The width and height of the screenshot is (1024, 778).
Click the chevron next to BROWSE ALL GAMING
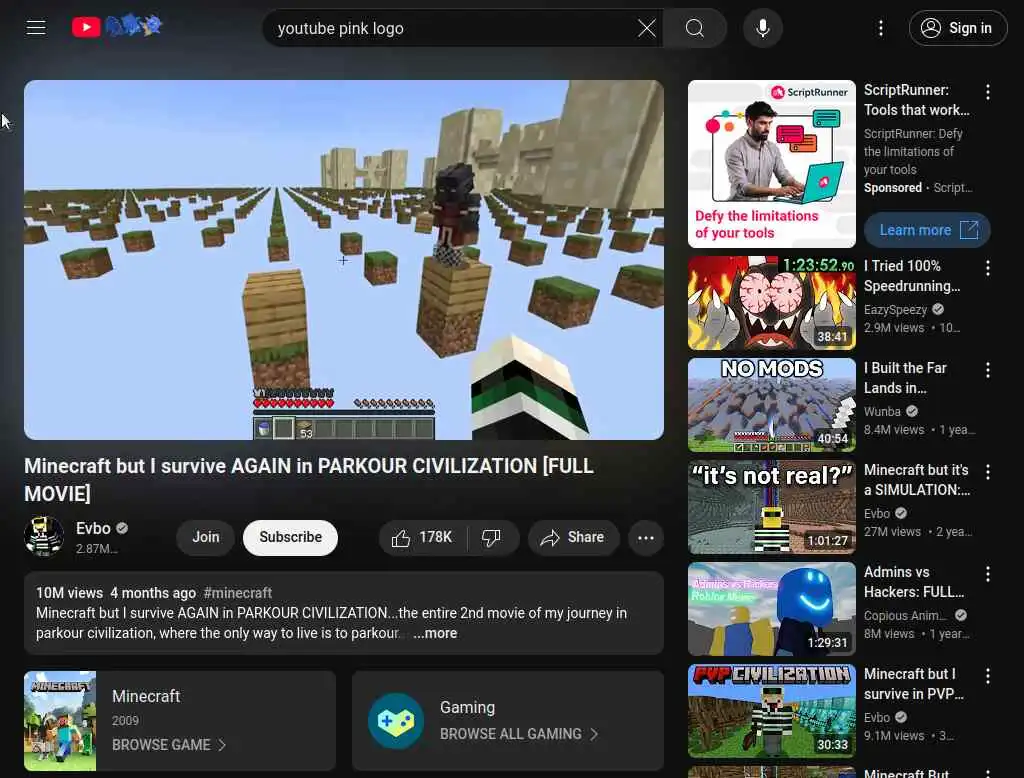click(x=594, y=734)
